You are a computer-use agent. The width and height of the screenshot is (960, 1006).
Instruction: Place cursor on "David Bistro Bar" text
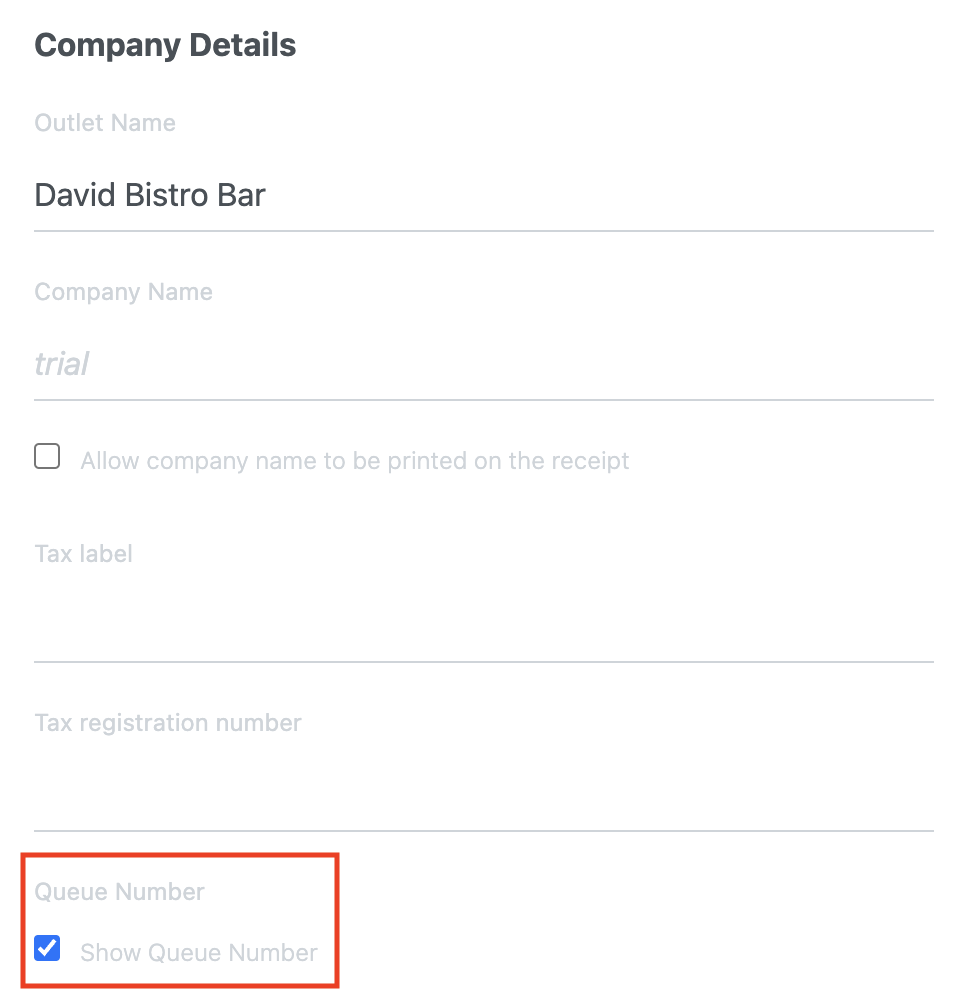(x=150, y=195)
